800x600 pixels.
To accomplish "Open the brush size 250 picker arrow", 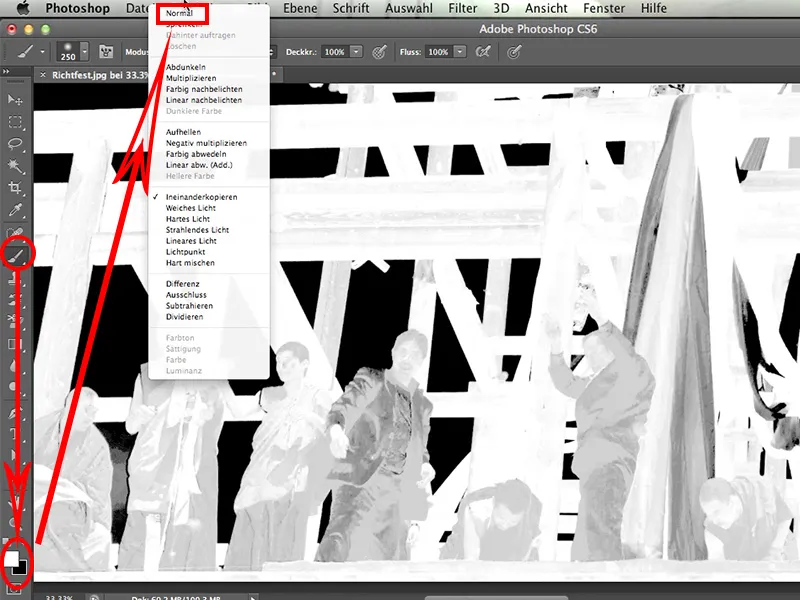I will tap(85, 52).
